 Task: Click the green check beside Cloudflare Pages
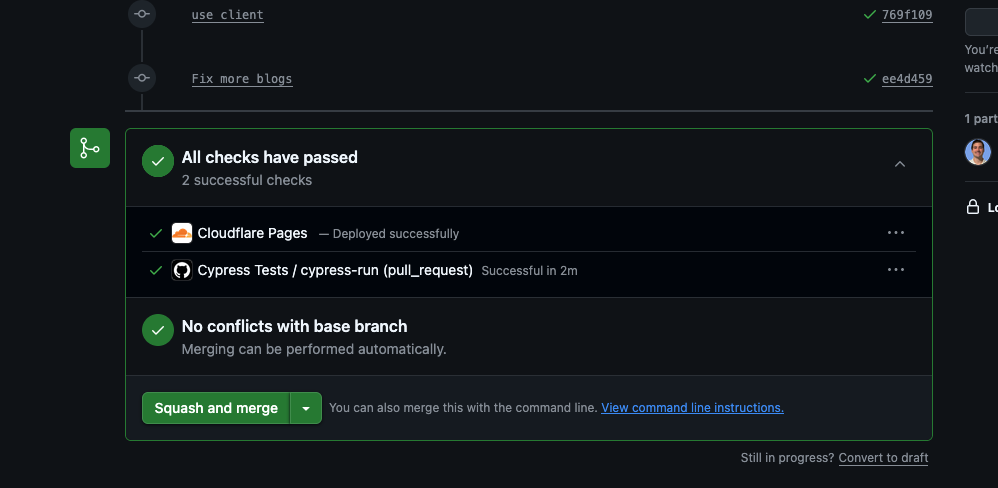pos(156,234)
